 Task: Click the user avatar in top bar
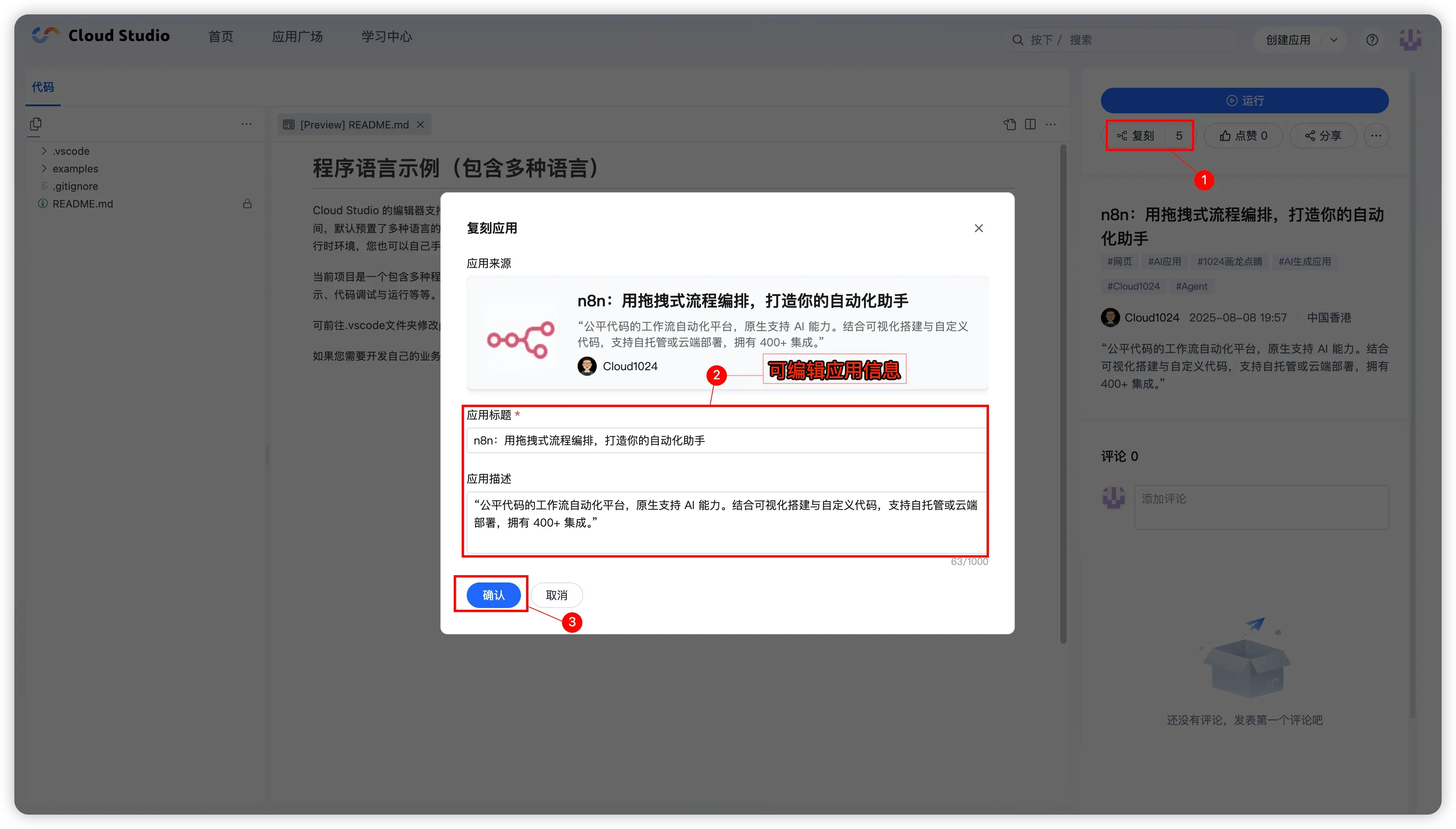point(1410,40)
